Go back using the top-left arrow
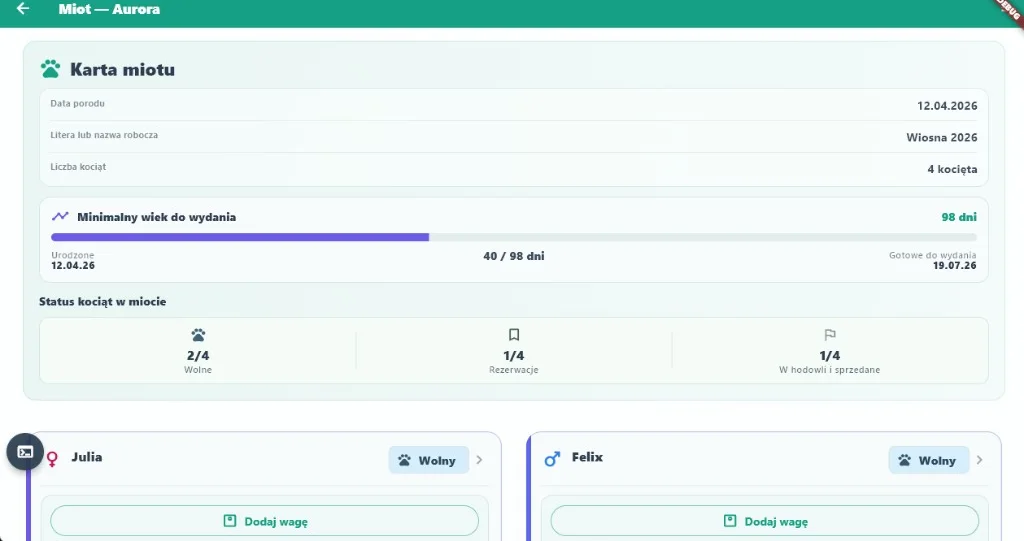1024x541 pixels. tap(23, 8)
